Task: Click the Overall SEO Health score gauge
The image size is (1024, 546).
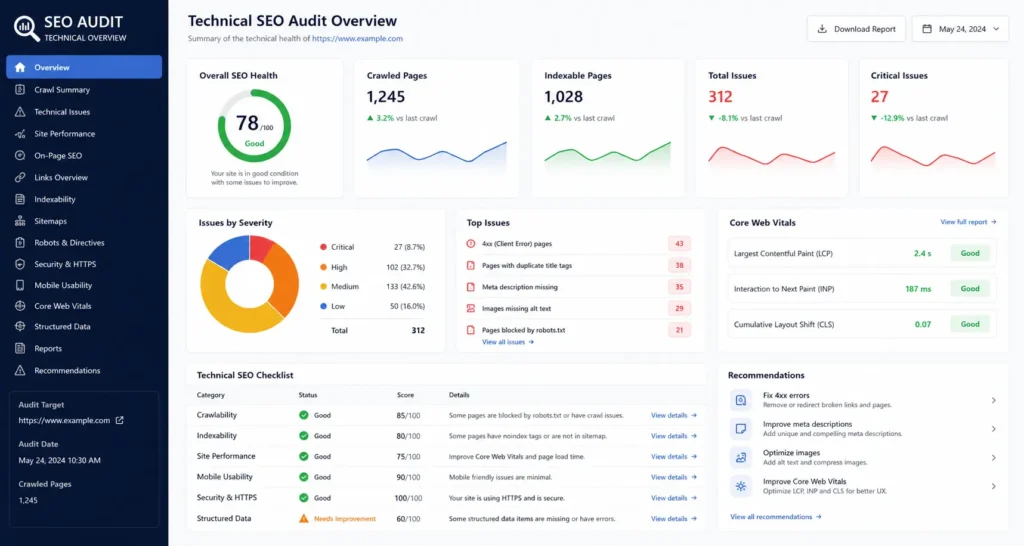Action: [x=254, y=125]
